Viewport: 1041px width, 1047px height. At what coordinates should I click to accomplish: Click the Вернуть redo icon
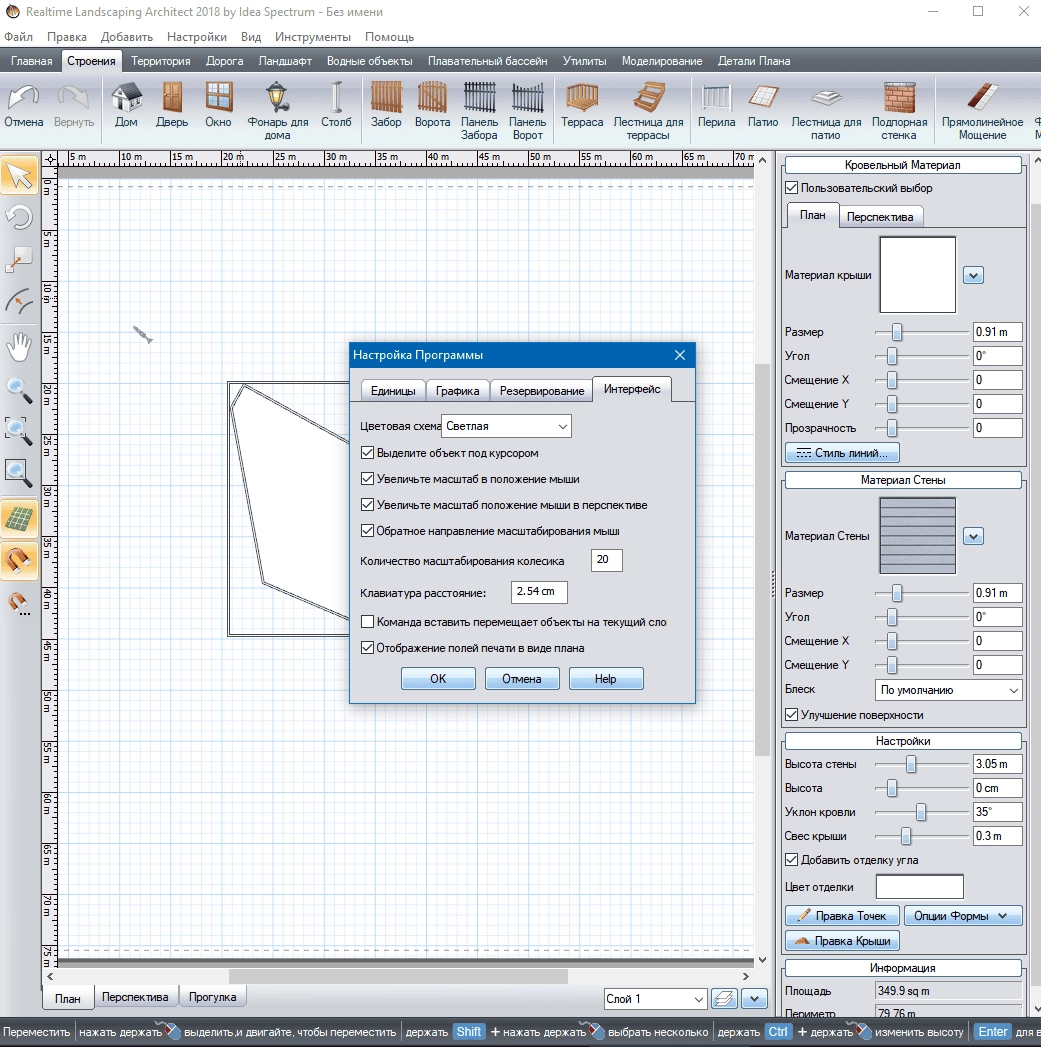pyautogui.click(x=73, y=107)
